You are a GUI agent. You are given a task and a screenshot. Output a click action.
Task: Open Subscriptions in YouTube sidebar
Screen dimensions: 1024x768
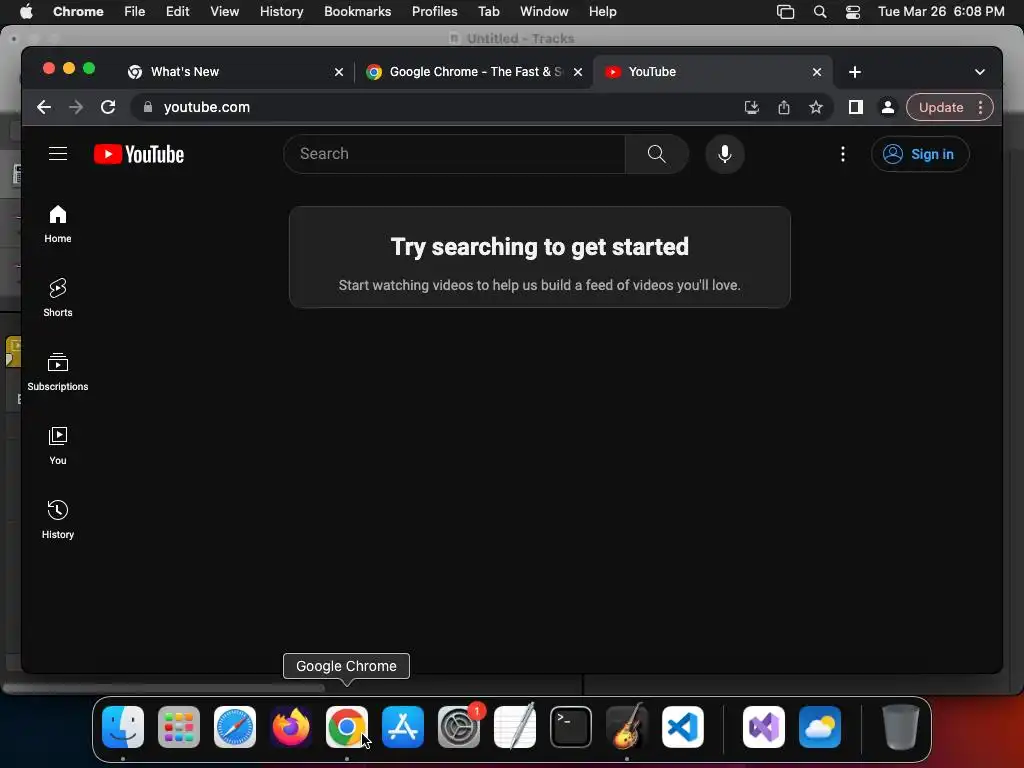click(57, 371)
